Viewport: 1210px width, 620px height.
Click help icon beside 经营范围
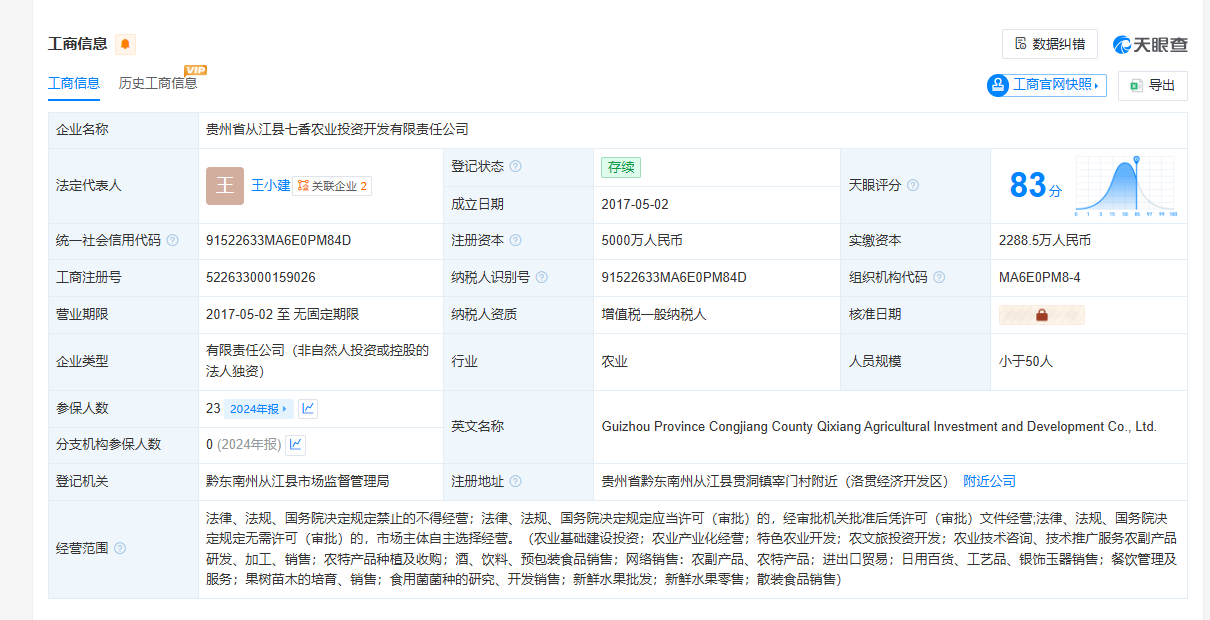[x=120, y=548]
